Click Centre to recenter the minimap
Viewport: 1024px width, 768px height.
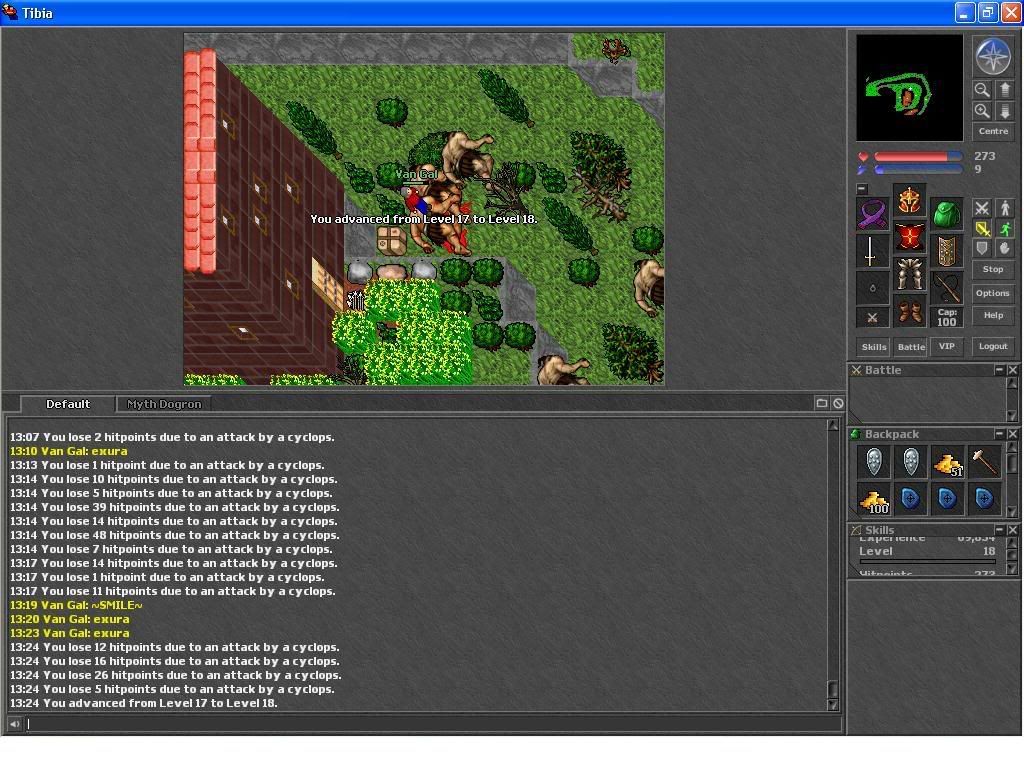[993, 131]
